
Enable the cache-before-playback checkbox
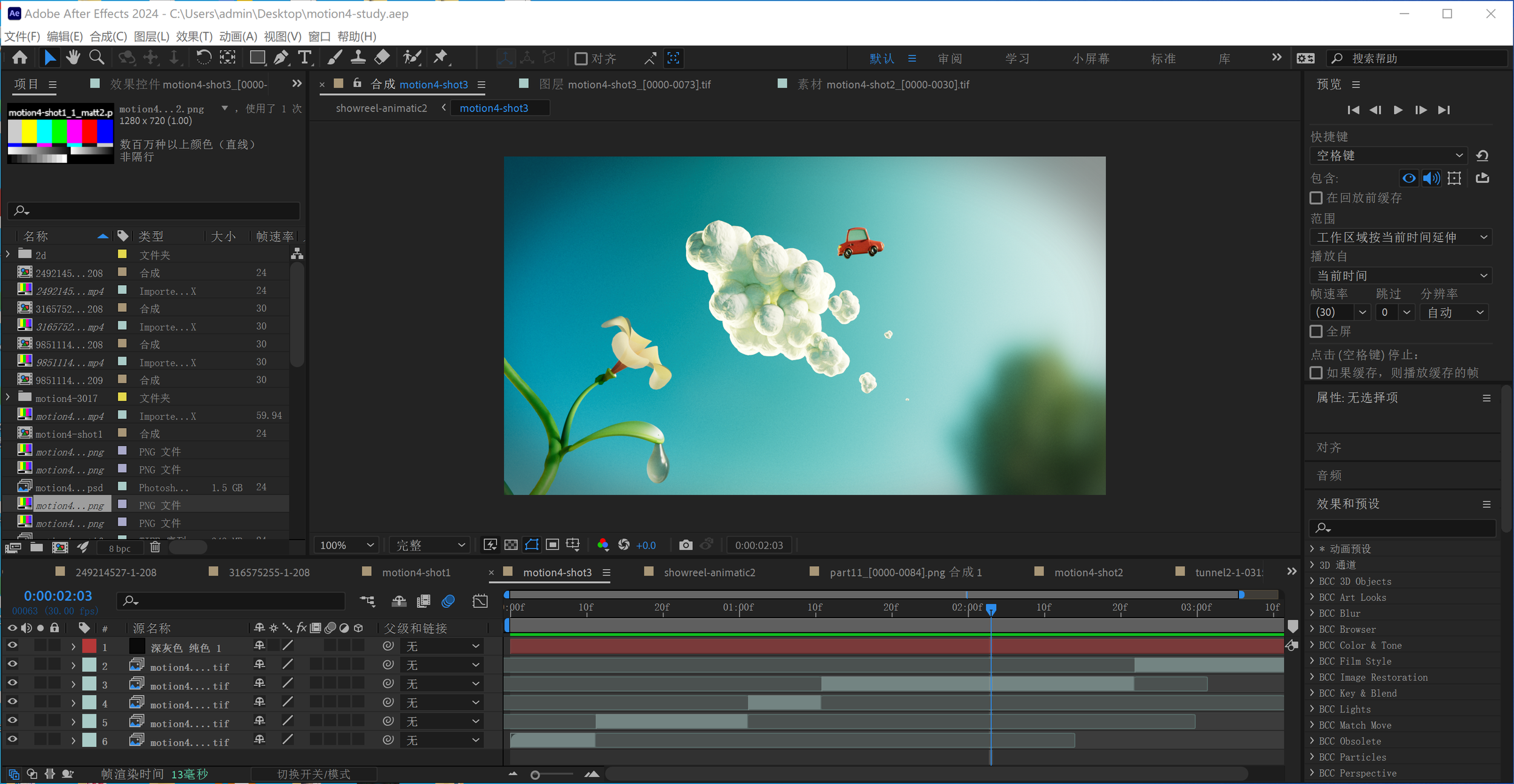tap(1316, 198)
